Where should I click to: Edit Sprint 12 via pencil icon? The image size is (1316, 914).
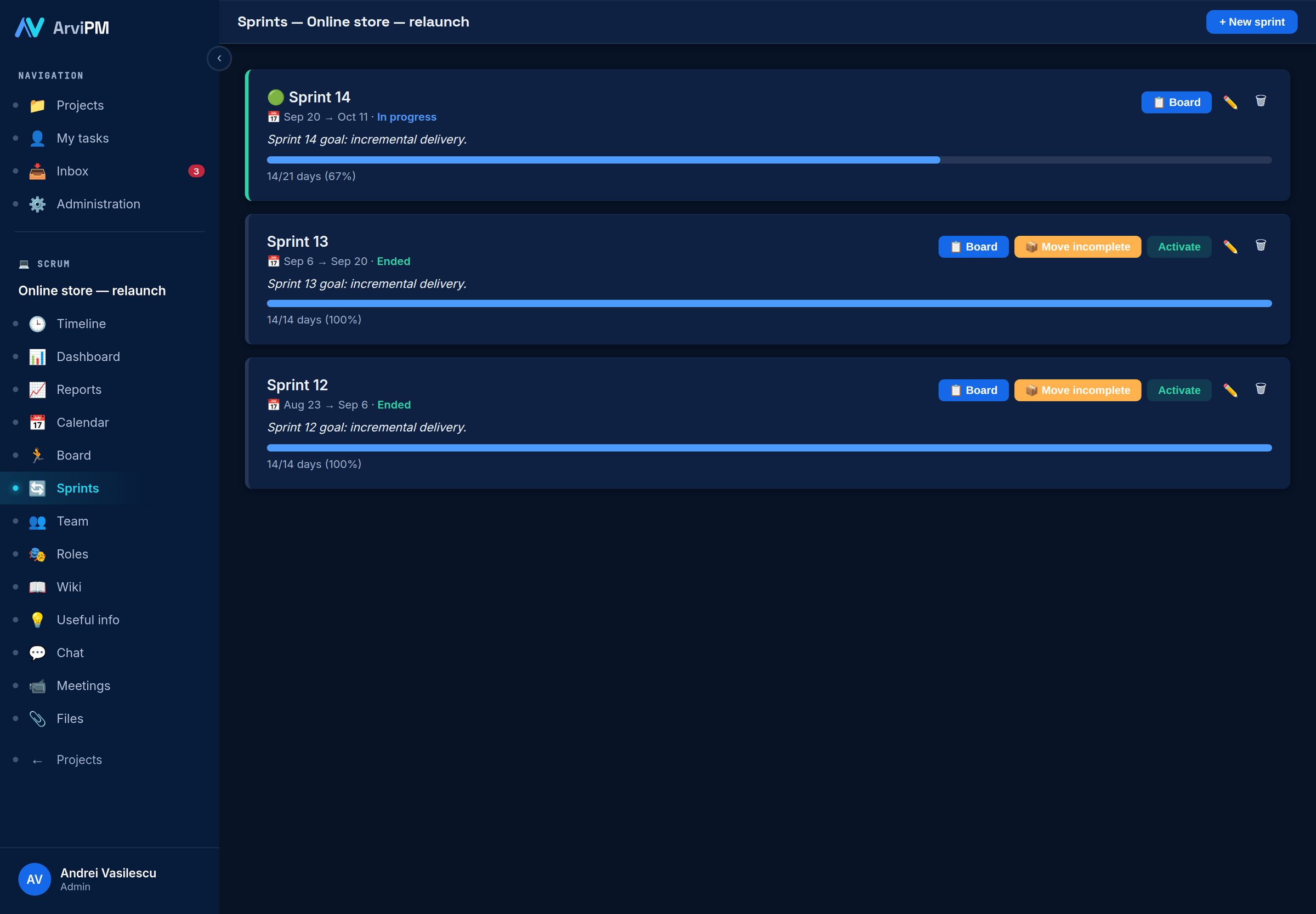tap(1230, 390)
